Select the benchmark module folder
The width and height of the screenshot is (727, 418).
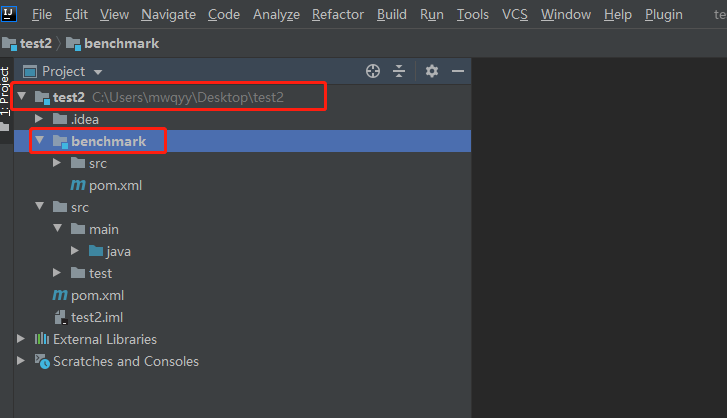pyautogui.click(x=108, y=141)
